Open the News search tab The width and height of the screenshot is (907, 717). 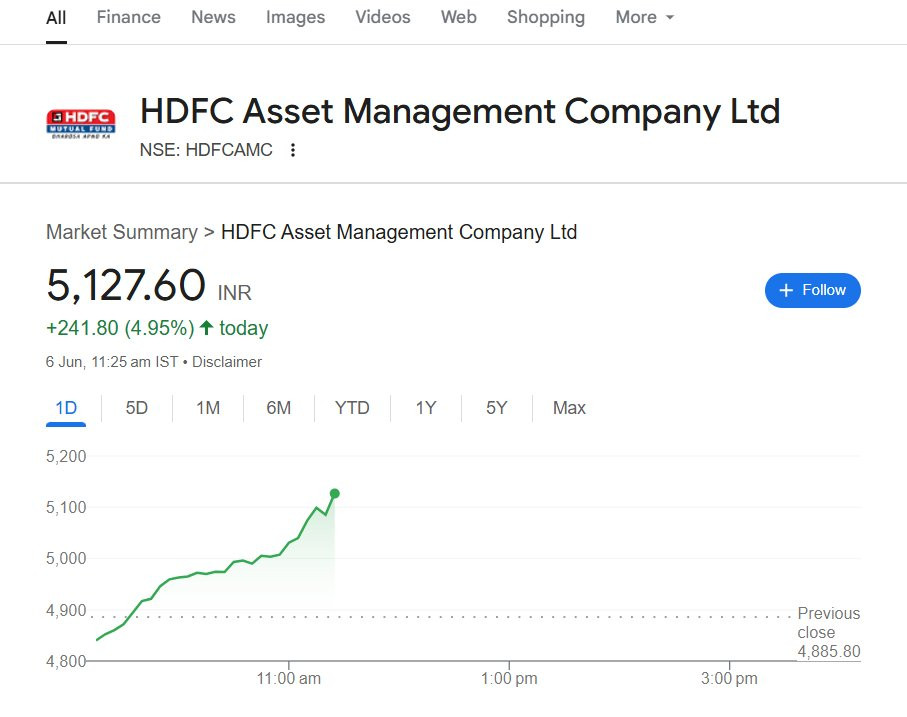pos(213,17)
